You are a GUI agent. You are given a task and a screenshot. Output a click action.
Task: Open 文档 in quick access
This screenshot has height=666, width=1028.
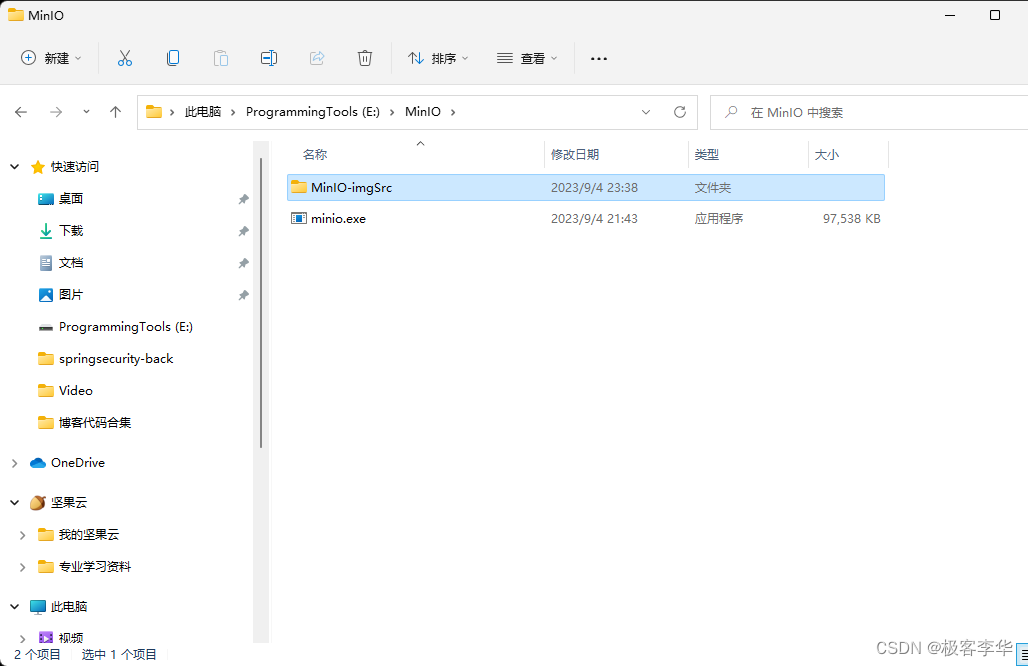(71, 263)
